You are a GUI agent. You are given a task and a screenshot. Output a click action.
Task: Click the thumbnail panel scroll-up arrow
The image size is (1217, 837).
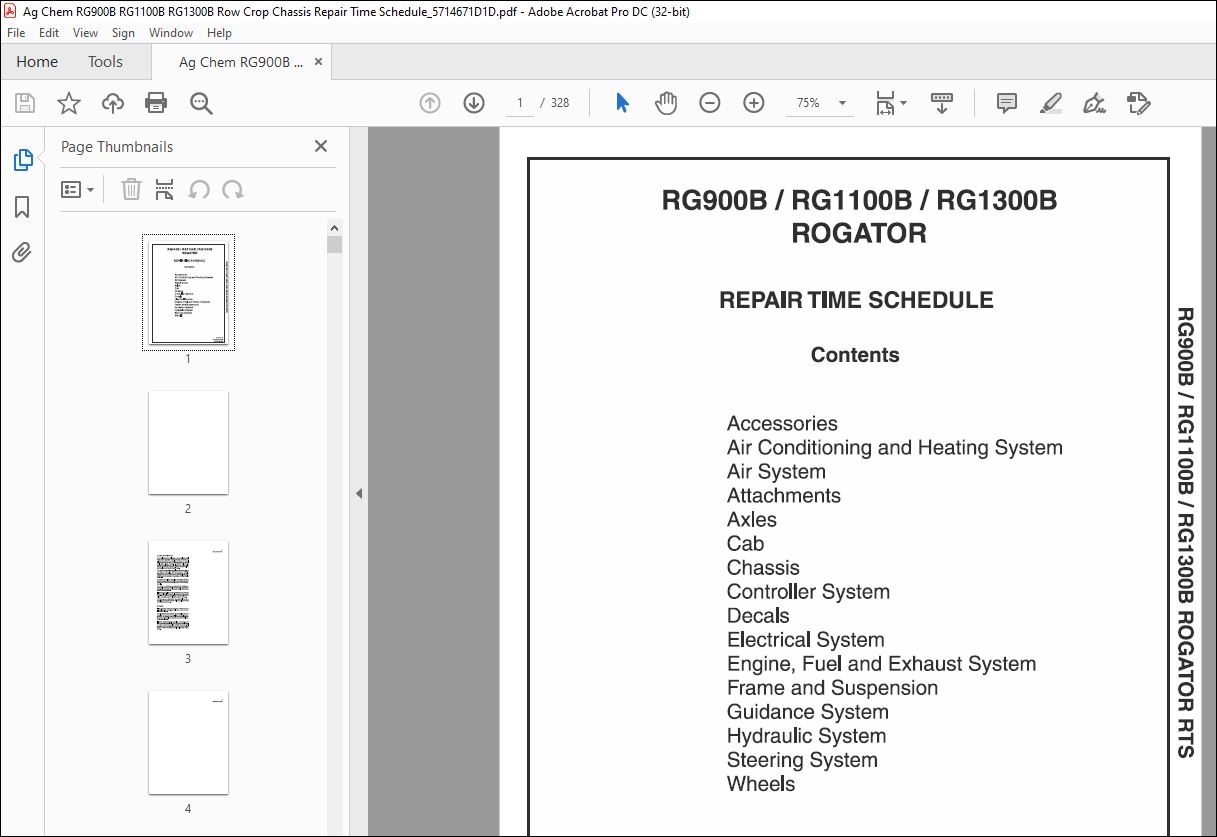point(334,228)
